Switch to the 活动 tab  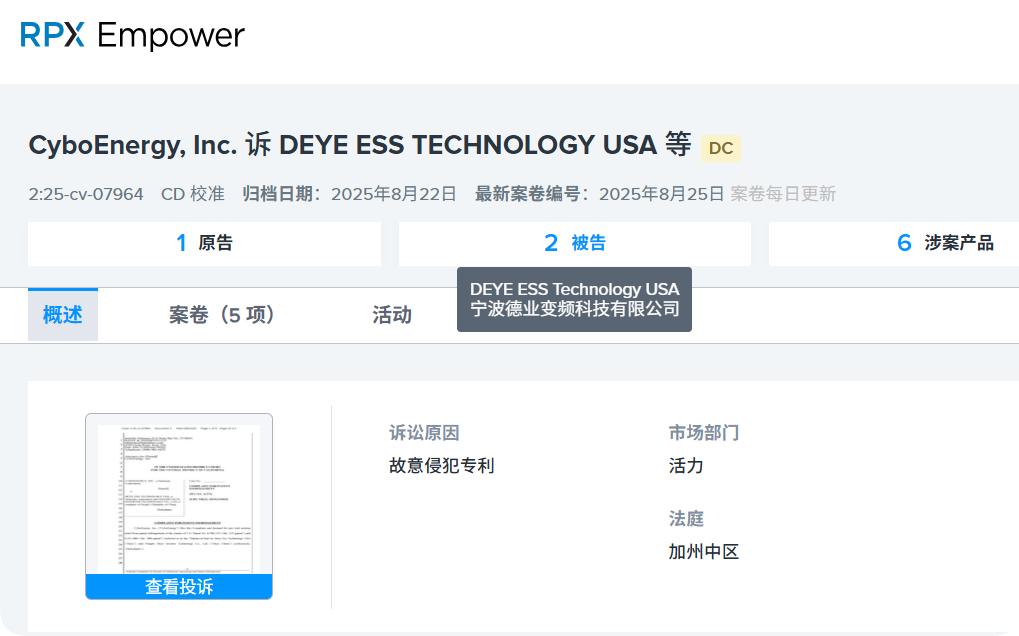coord(392,315)
